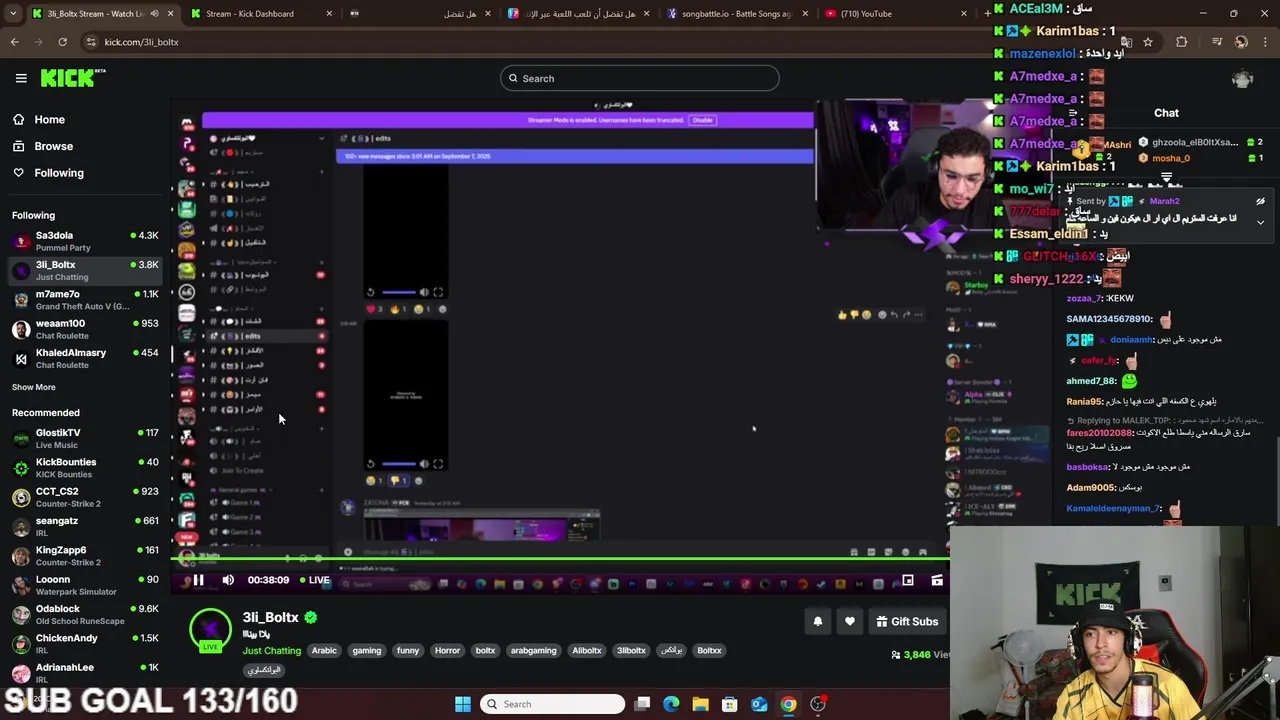Screen dimensions: 1280x720
Task: Open the Chrome three-dot menu
Action: coord(1266,42)
